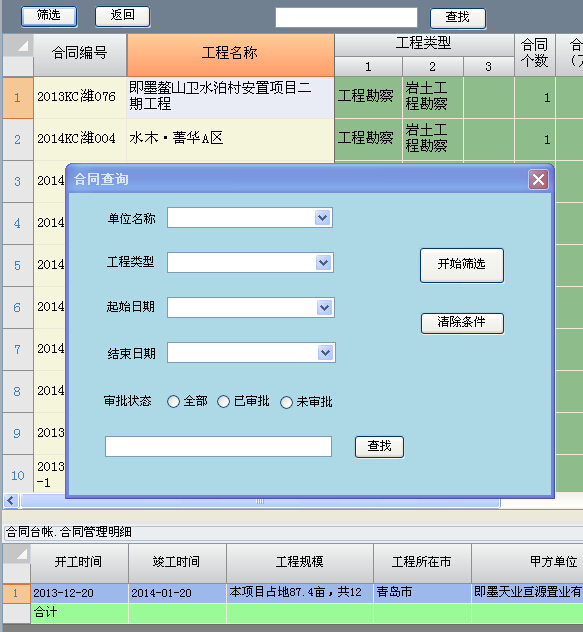This screenshot has height=632, width=583.
Task: Click the 起始日期 field
Action: click(251, 308)
